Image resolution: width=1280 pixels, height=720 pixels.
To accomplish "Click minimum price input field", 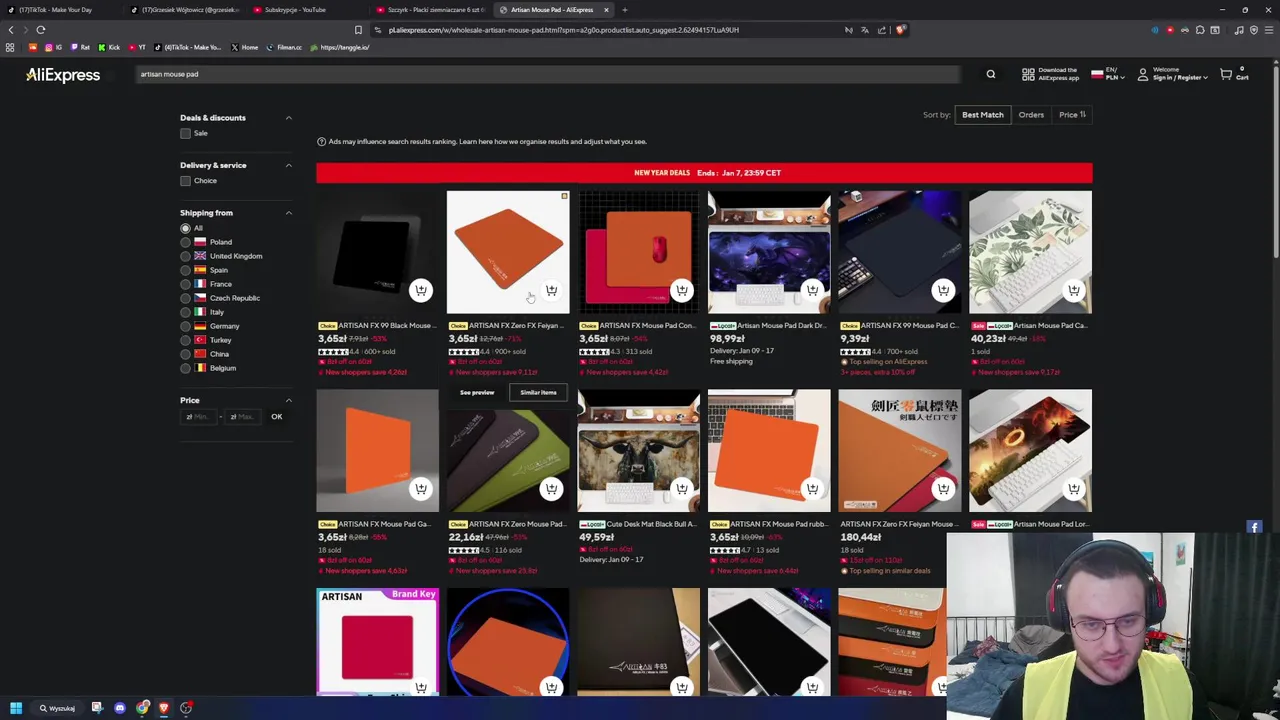I will coord(201,417).
